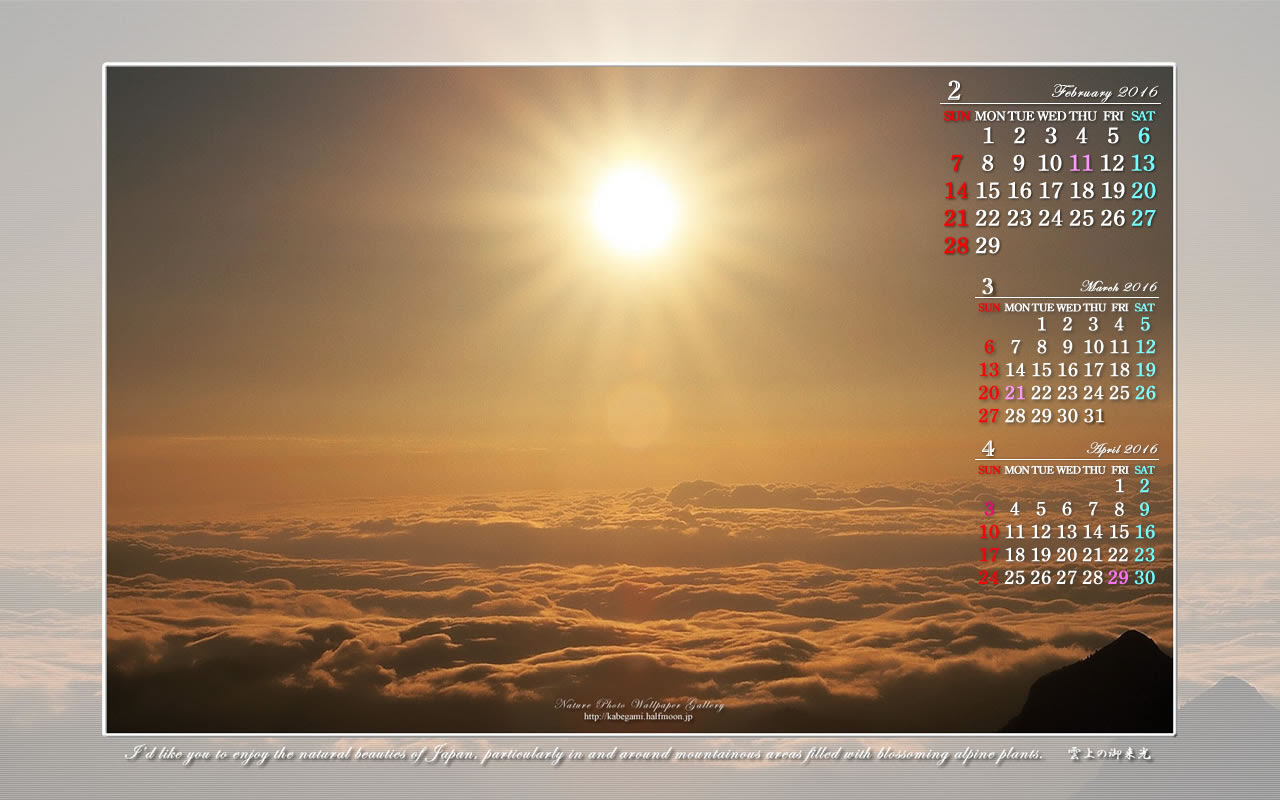This screenshot has width=1280, height=800.
Task: Click Saturday March 26
Action: click(x=1145, y=393)
